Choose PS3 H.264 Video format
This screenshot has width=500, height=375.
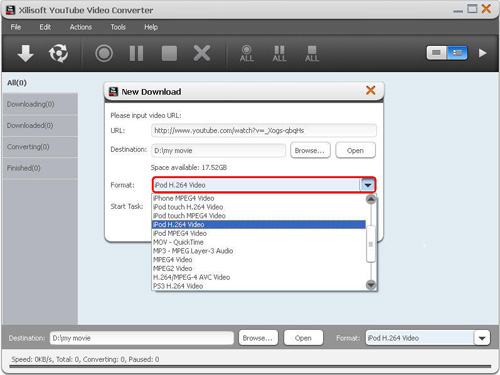click(259, 286)
